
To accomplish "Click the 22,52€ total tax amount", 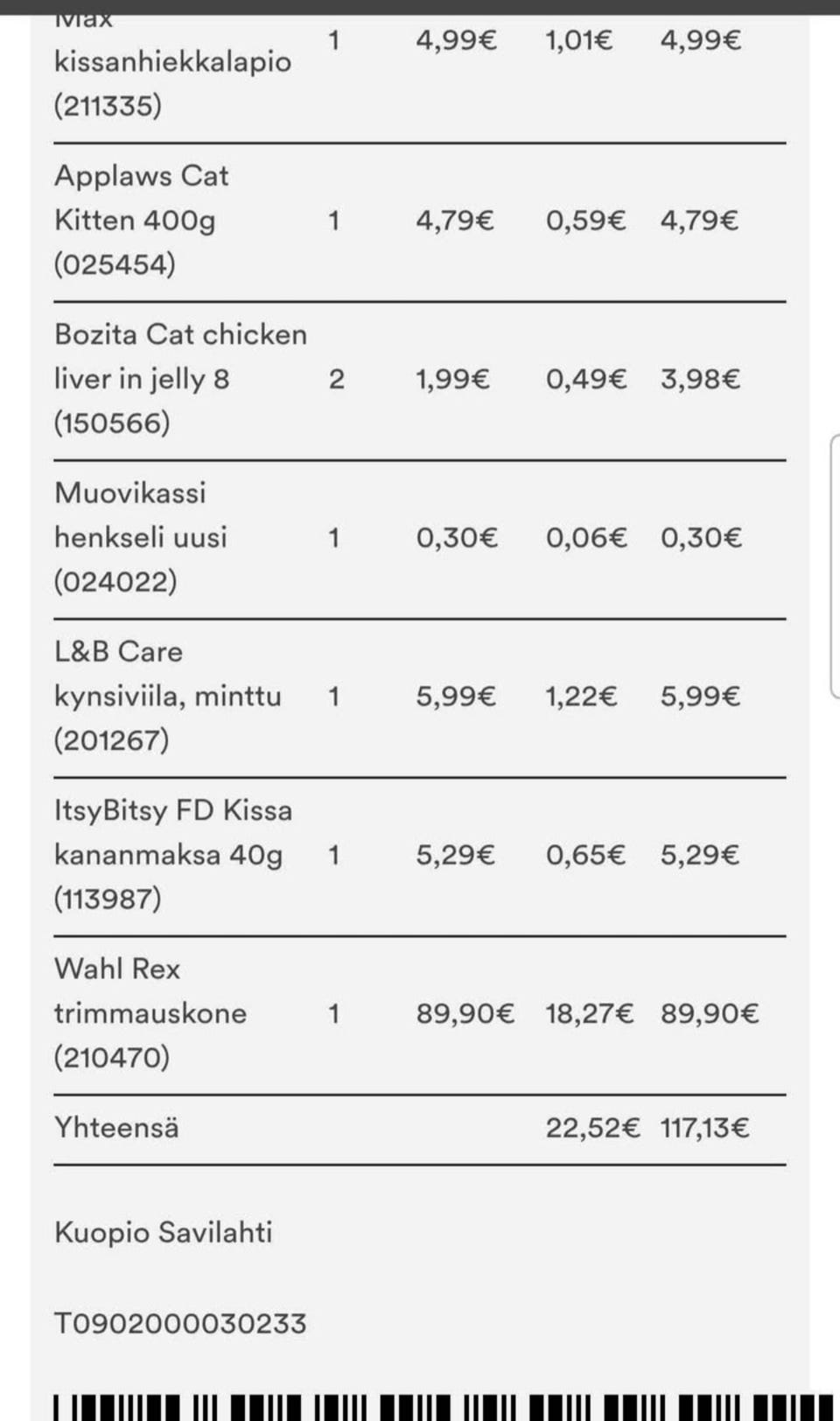I will click(x=592, y=1127).
